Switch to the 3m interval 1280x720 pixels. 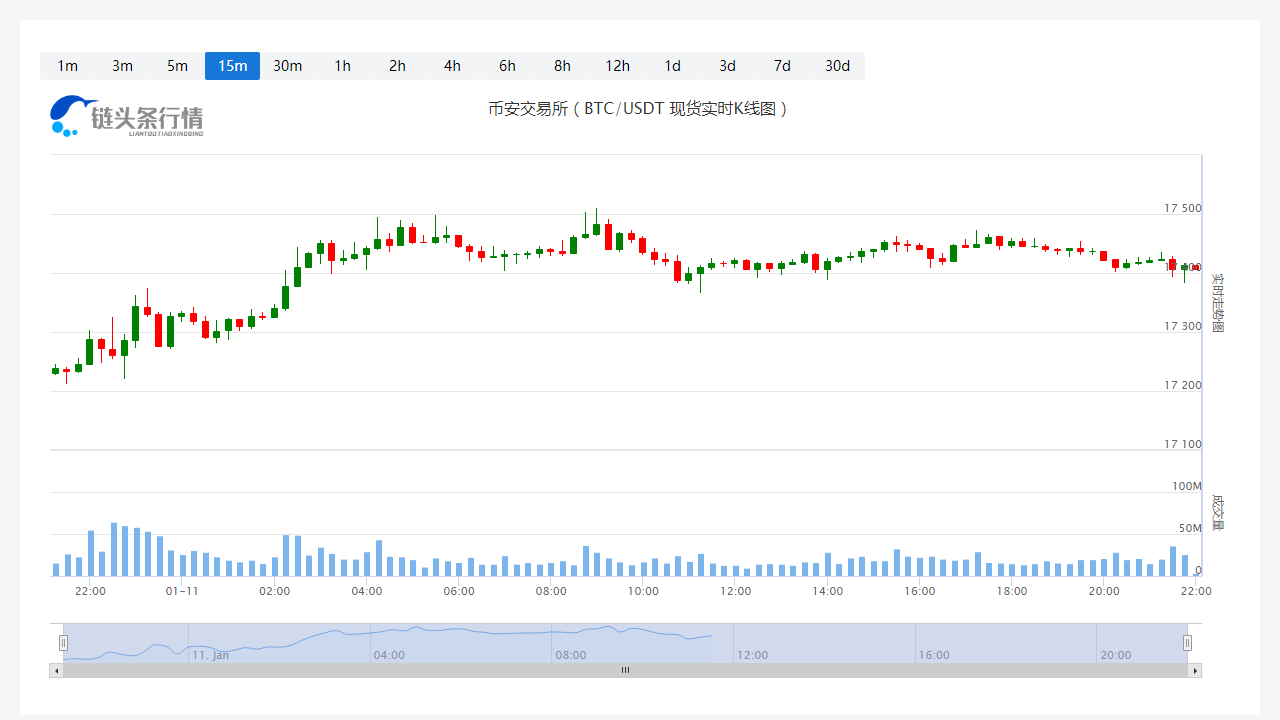(x=122, y=66)
